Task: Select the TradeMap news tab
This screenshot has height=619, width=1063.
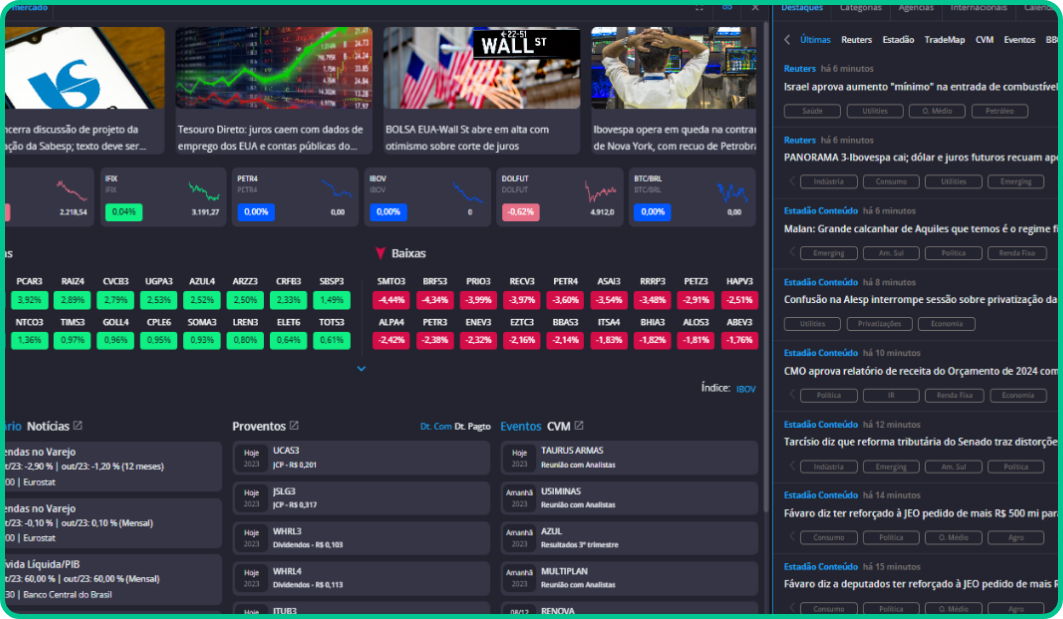Action: [x=944, y=40]
